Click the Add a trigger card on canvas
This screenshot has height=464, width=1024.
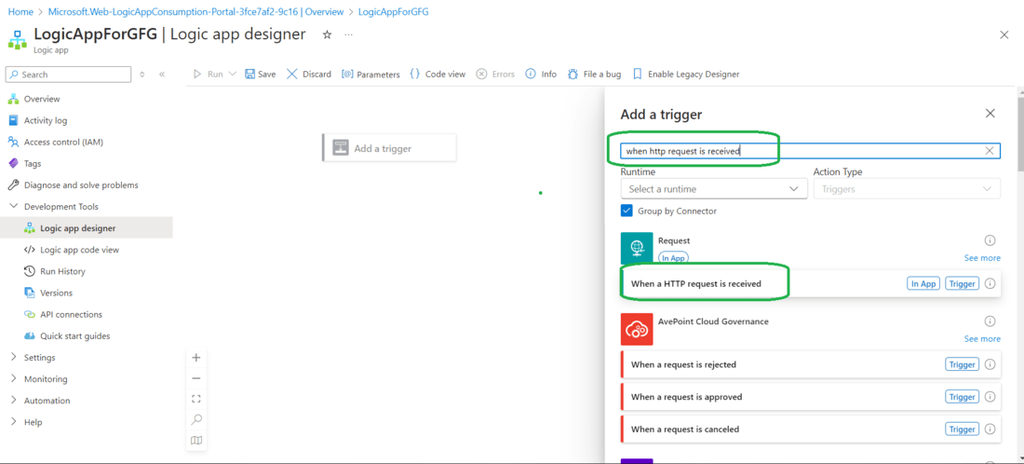point(389,148)
